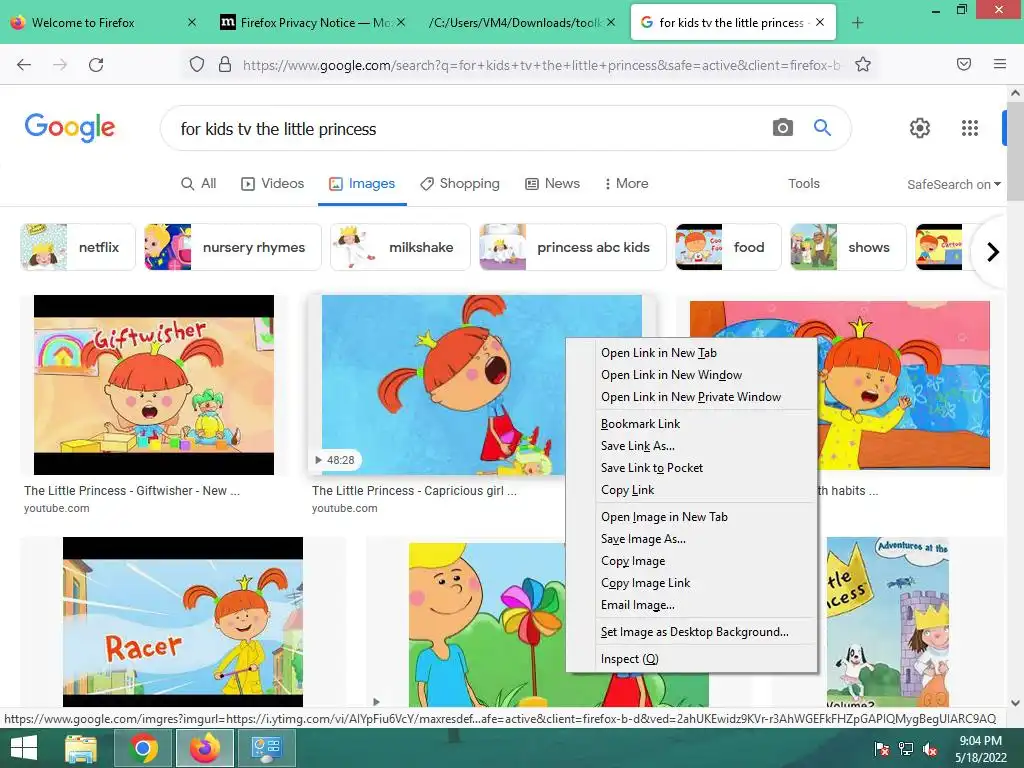This screenshot has width=1024, height=768.
Task: Open File Explorer from the taskbar
Action: tap(81, 748)
